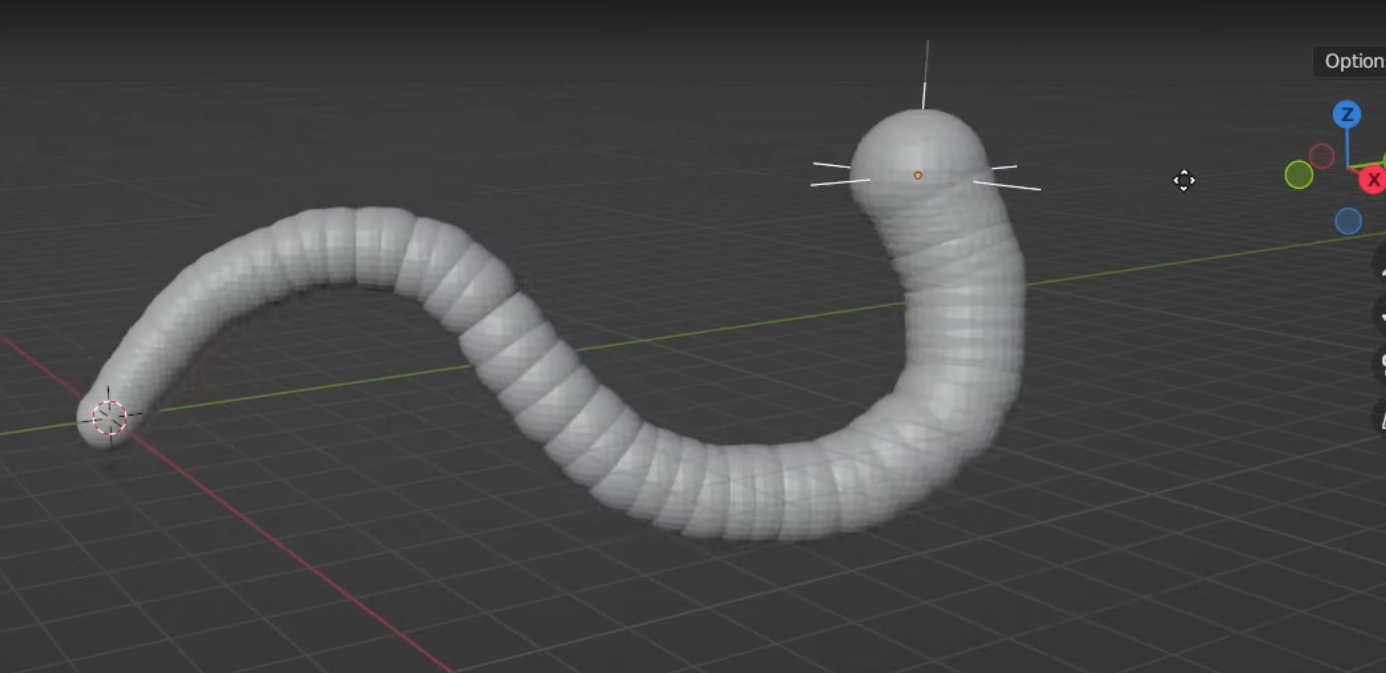1386x673 pixels.
Task: Click the green negative Y axis circle
Action: click(x=1299, y=175)
